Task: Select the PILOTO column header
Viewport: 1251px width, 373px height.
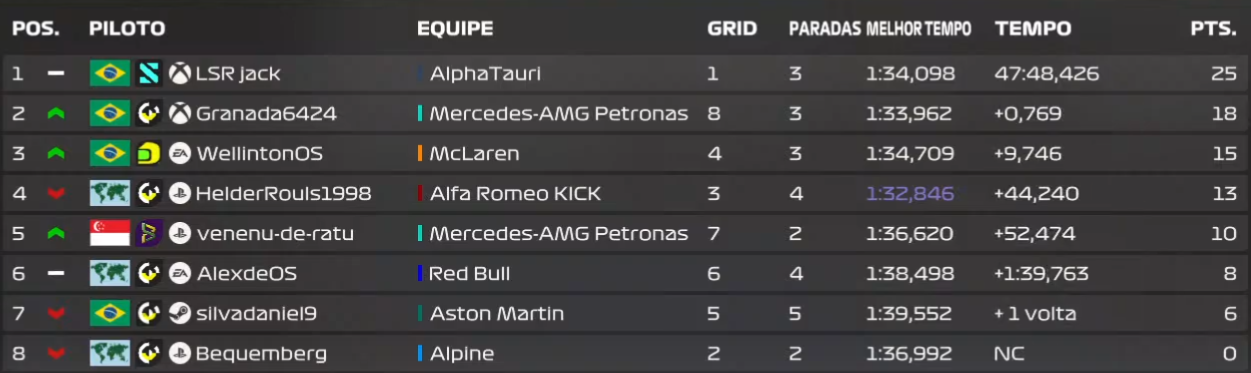Action: (127, 29)
